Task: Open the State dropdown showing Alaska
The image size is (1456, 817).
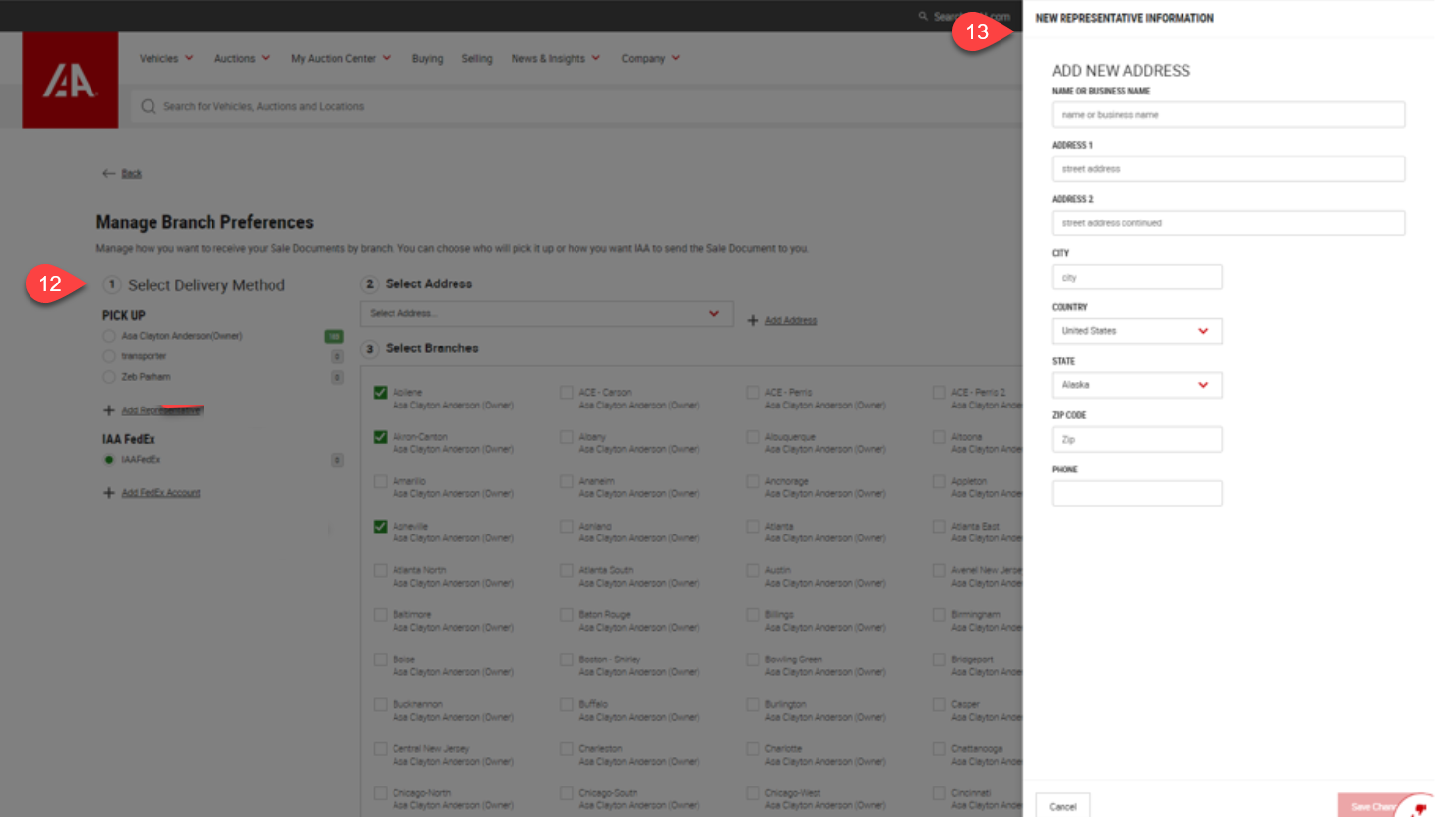Action: point(1136,385)
